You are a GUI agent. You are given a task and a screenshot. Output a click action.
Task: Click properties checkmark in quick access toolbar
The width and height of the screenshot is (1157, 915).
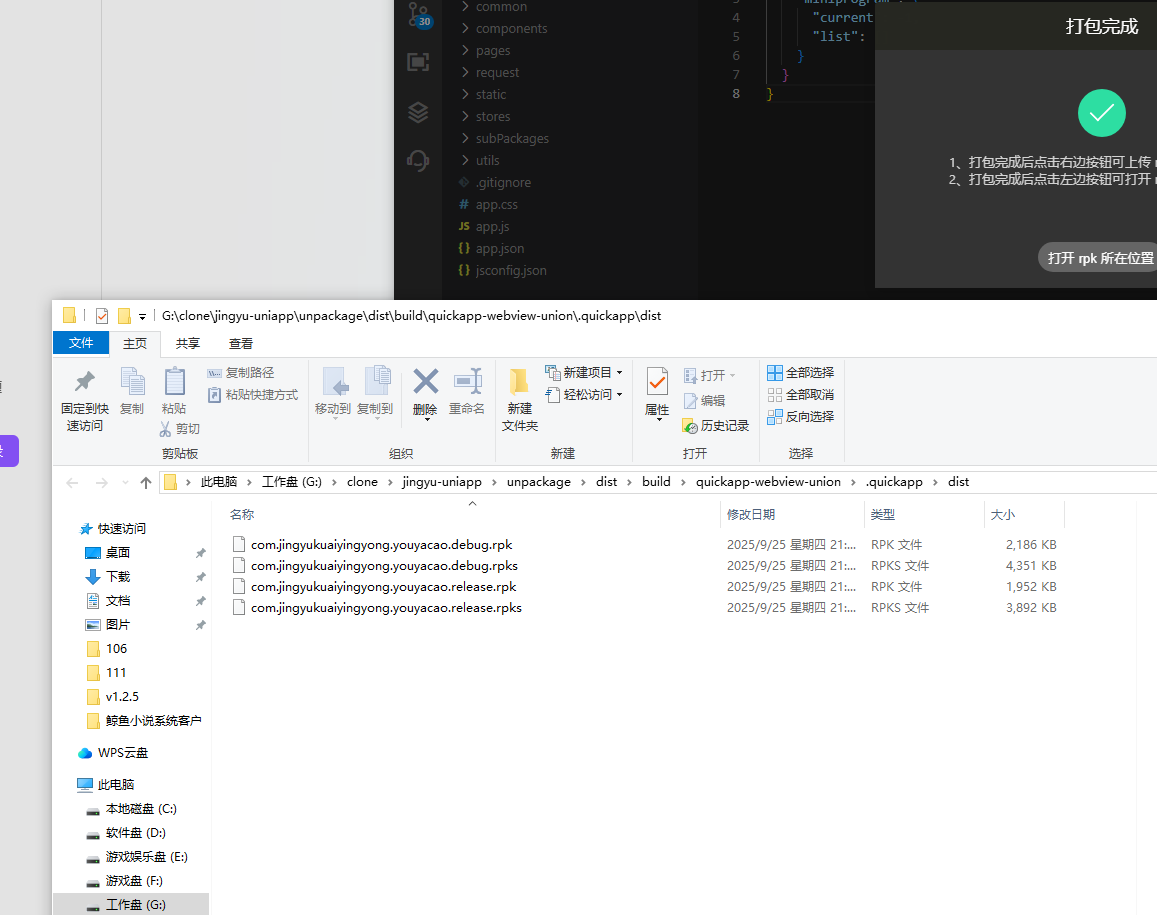click(x=102, y=316)
